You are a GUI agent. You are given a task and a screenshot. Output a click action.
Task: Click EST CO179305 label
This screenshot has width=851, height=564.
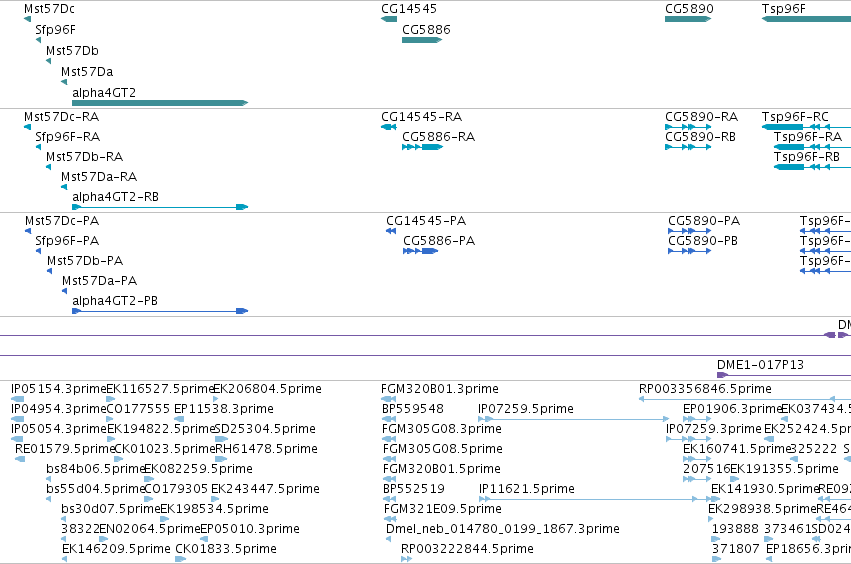tap(176, 489)
